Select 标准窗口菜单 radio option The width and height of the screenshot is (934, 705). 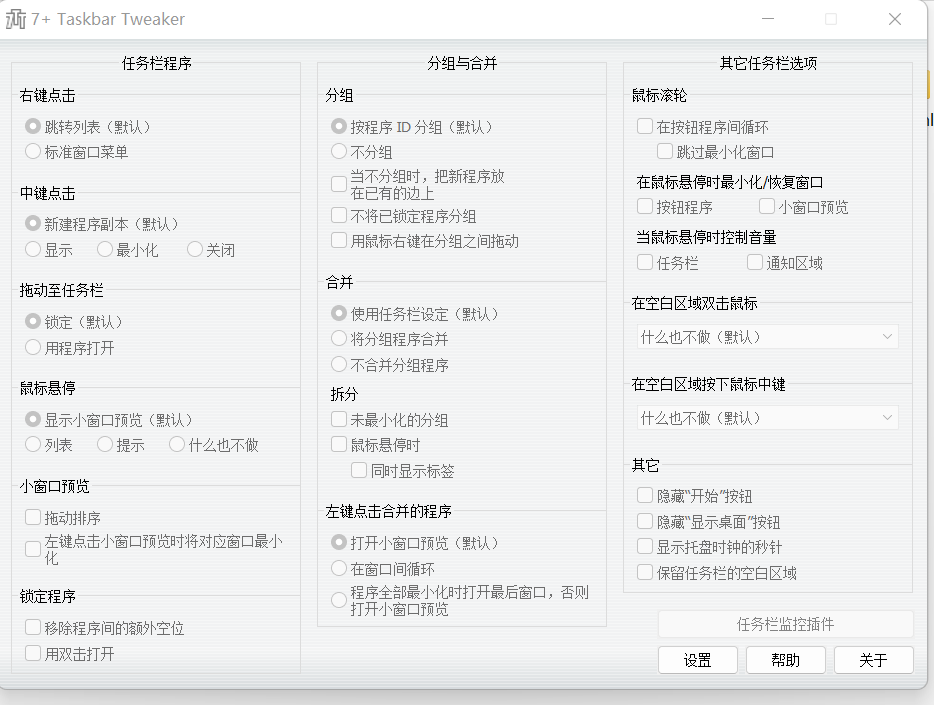34,152
